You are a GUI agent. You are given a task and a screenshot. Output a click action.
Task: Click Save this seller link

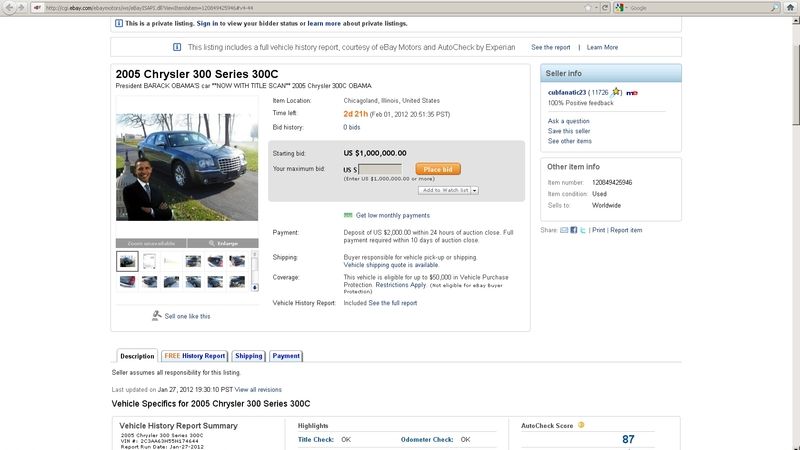click(x=569, y=131)
